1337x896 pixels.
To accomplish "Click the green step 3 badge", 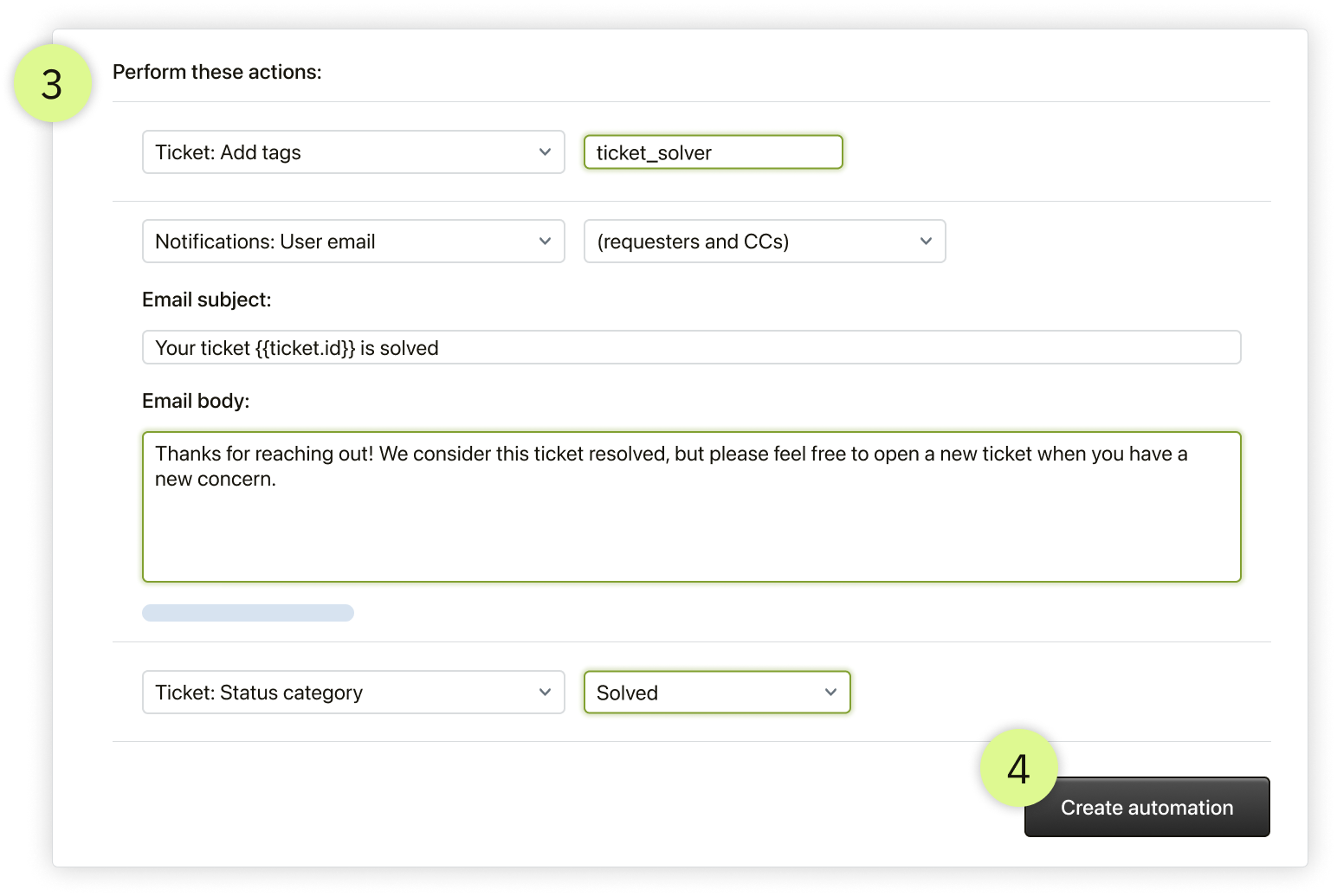I will coord(53,84).
